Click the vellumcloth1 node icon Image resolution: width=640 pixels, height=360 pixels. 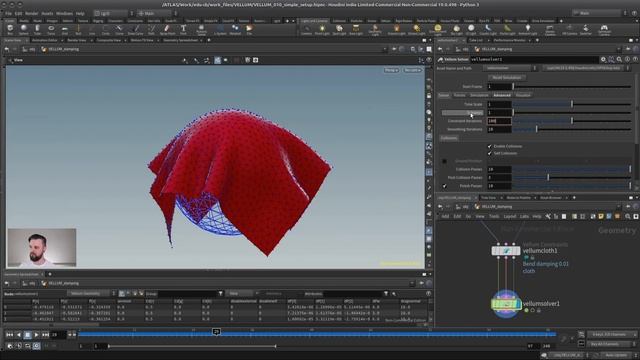point(506,250)
